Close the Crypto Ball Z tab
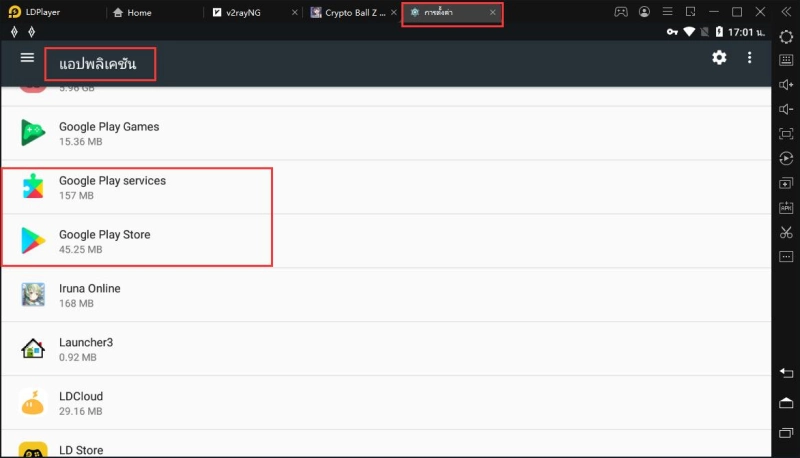The width and height of the screenshot is (800, 458). point(393,13)
